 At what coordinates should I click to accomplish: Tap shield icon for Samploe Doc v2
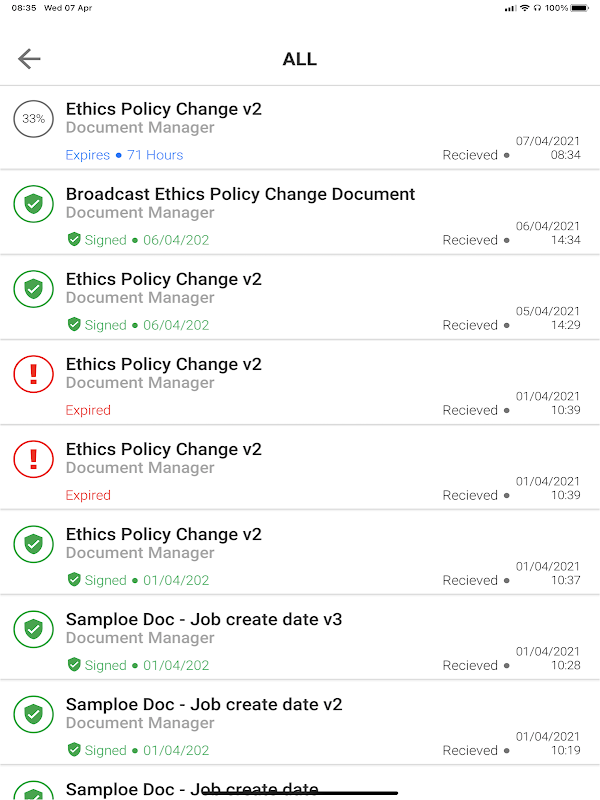[34, 714]
